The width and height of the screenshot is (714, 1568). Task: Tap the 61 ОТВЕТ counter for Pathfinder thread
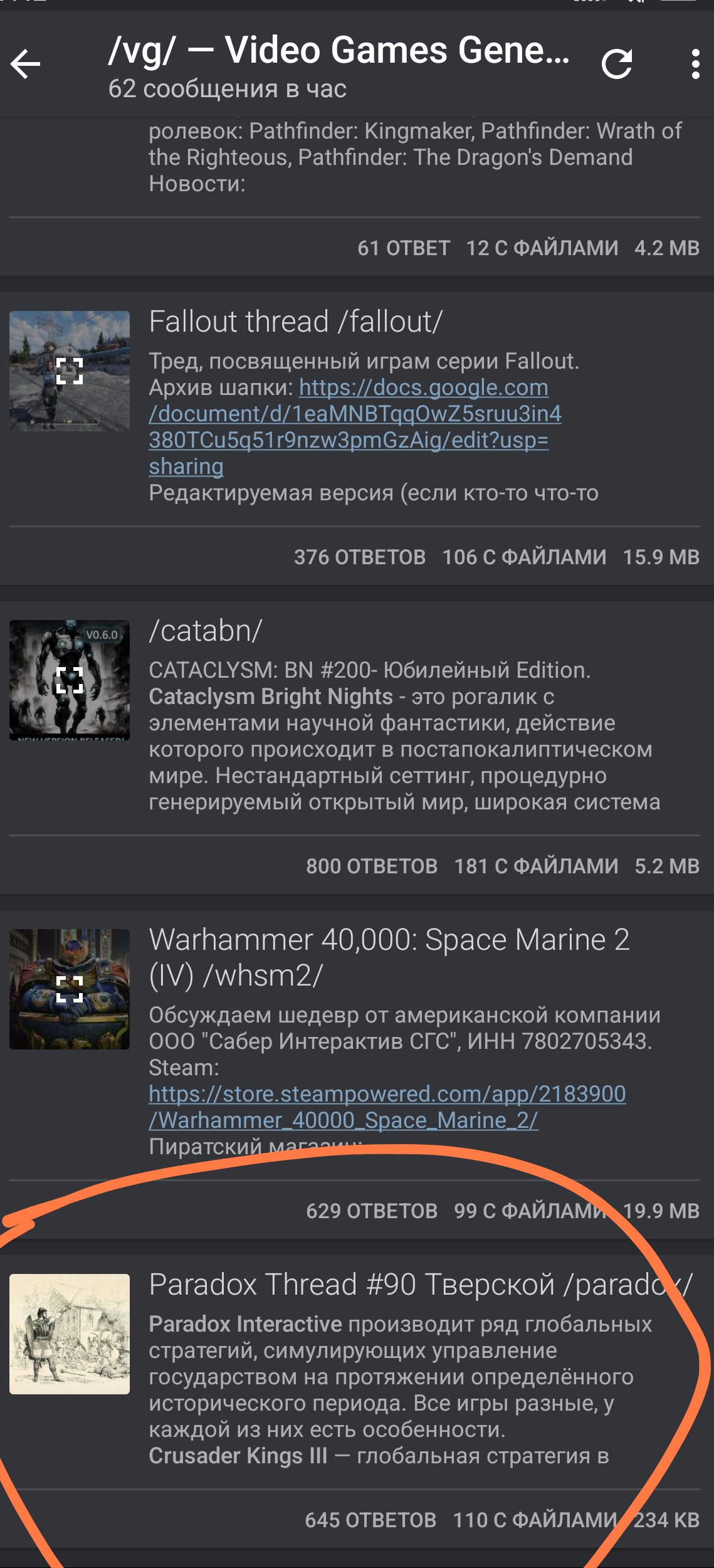[404, 248]
